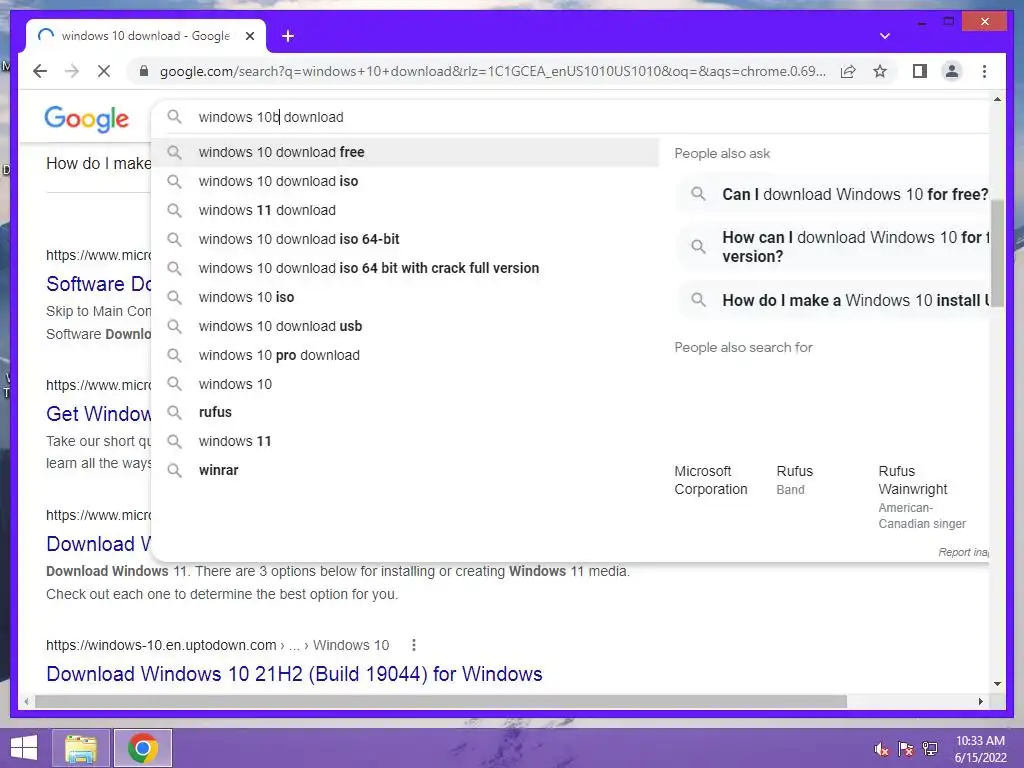Click the address bar URL
1024x768 pixels.
[492, 71]
